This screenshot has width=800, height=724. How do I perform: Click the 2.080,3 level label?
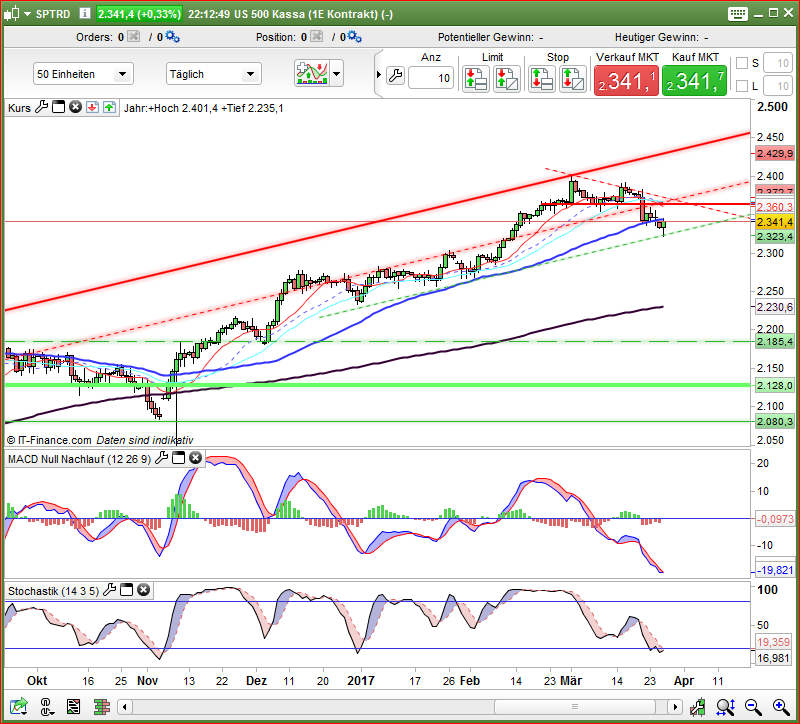tap(775, 421)
